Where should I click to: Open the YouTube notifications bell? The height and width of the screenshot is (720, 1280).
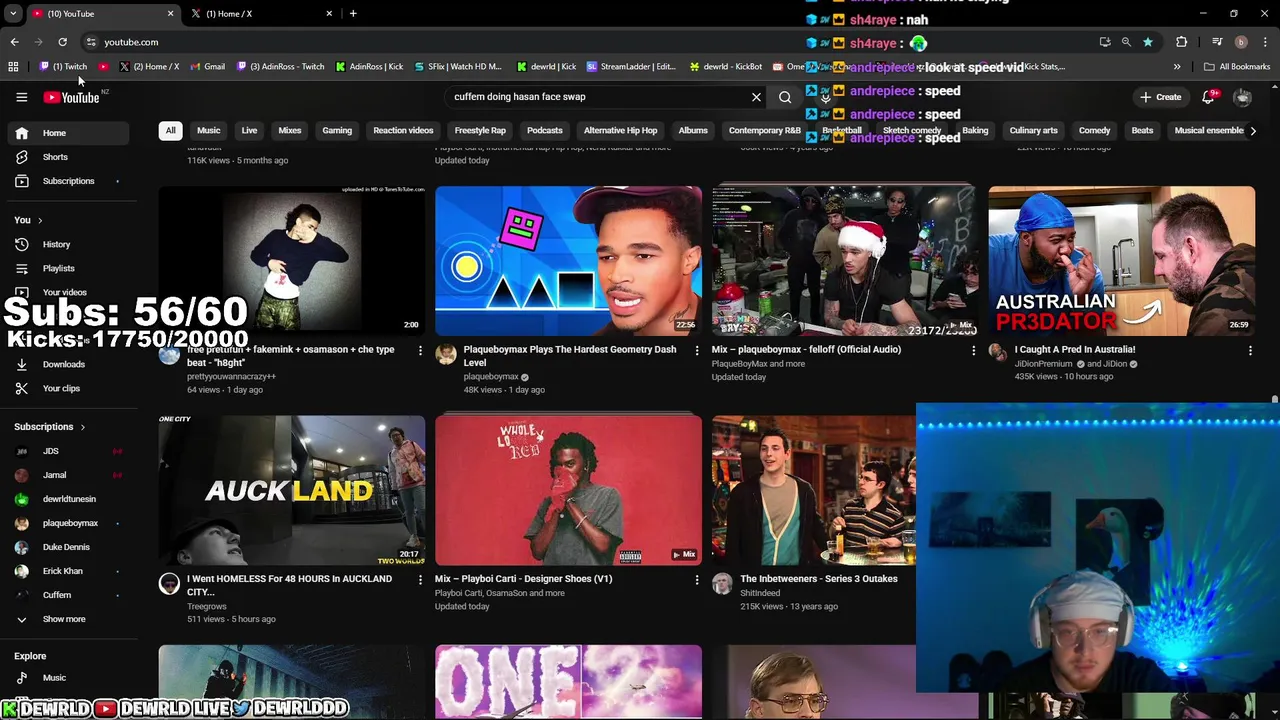1208,97
